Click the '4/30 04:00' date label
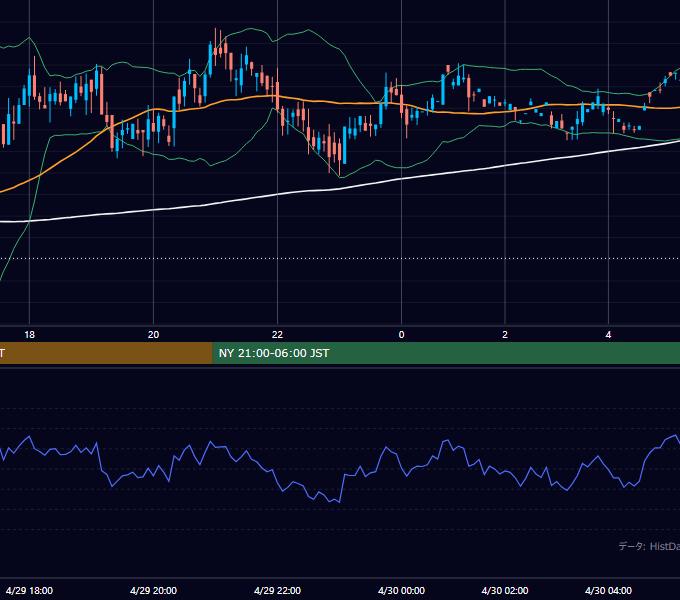The width and height of the screenshot is (680, 600). pos(608,590)
